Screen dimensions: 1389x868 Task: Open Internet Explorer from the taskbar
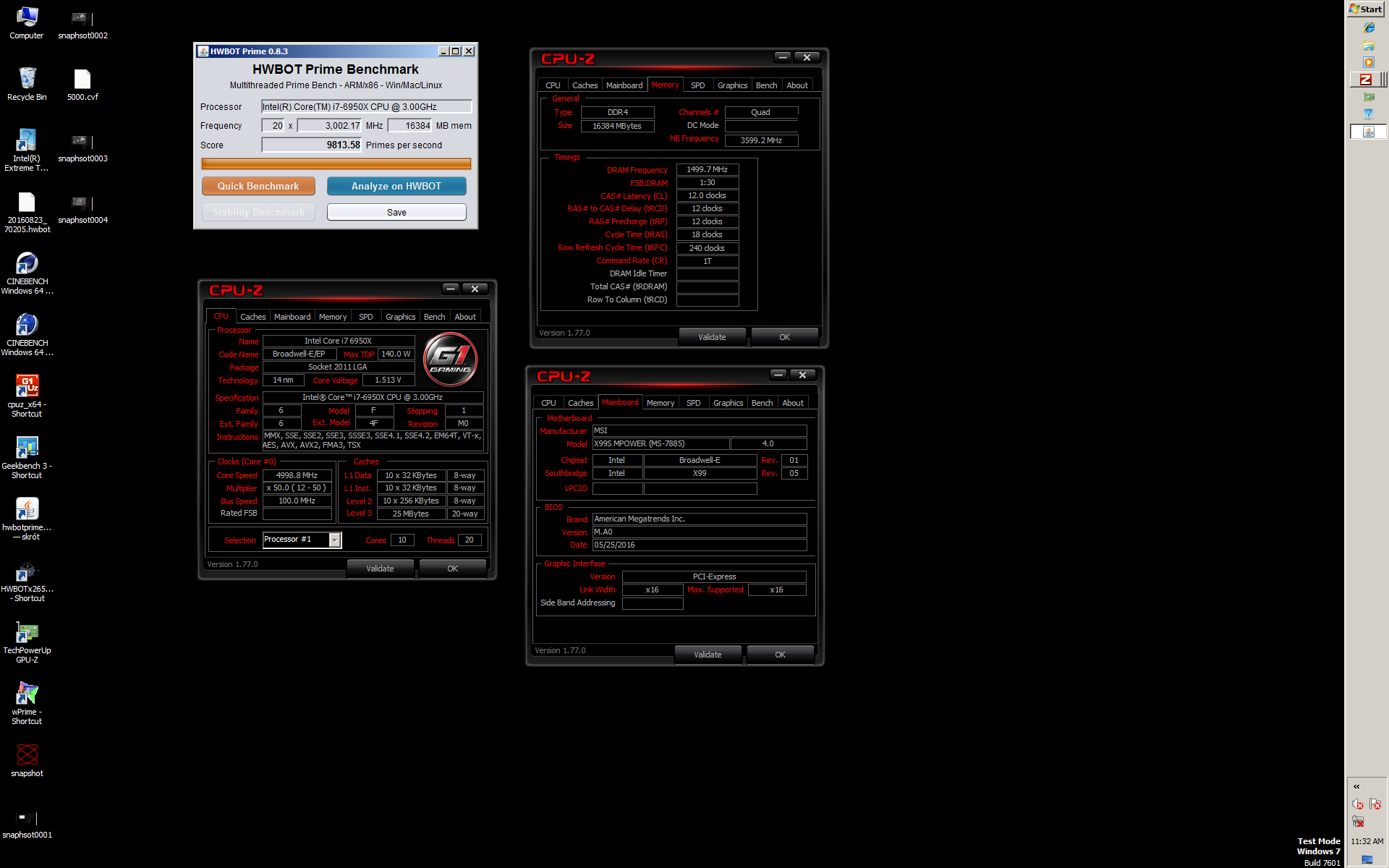[1368, 27]
